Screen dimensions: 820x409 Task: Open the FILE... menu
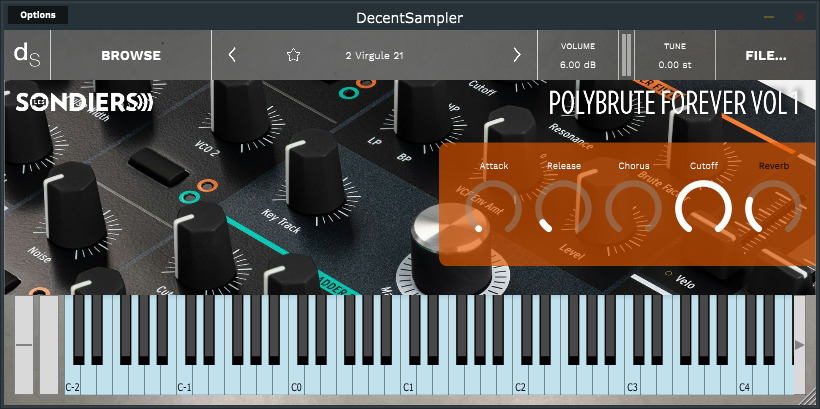click(766, 55)
